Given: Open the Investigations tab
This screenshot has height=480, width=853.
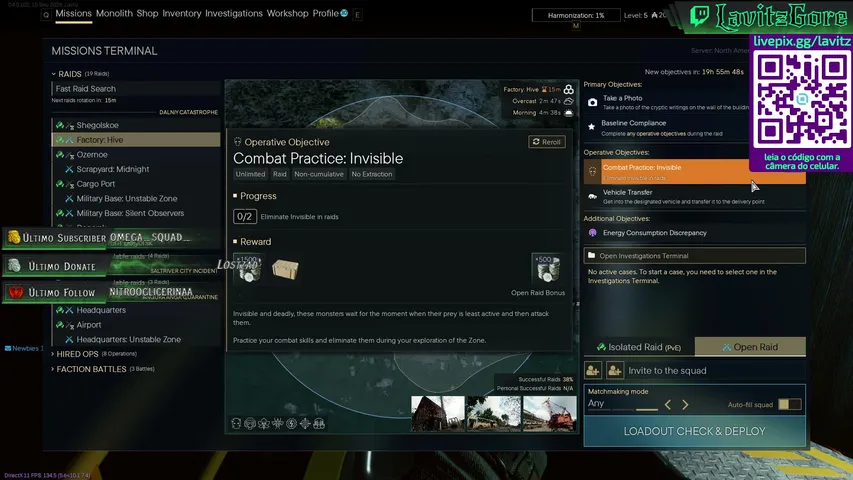Looking at the screenshot, I should (234, 14).
